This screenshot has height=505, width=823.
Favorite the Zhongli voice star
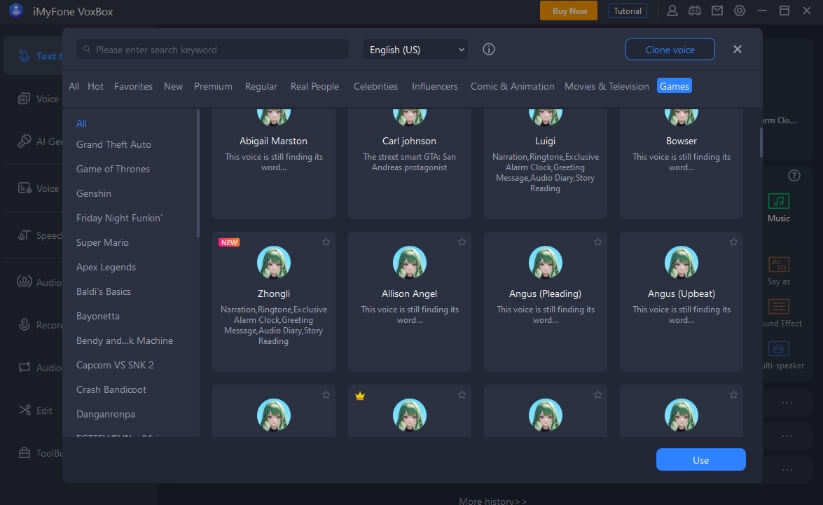(326, 242)
